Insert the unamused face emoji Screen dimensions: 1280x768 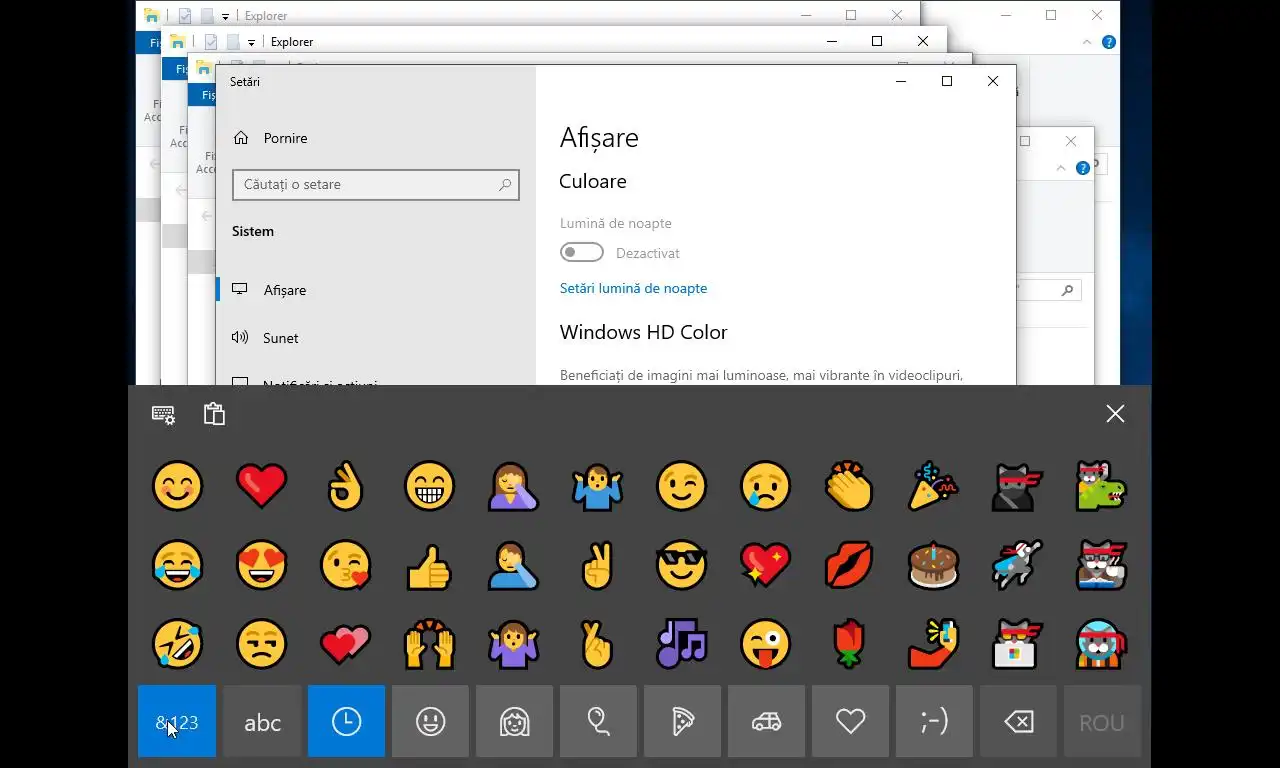tap(261, 643)
